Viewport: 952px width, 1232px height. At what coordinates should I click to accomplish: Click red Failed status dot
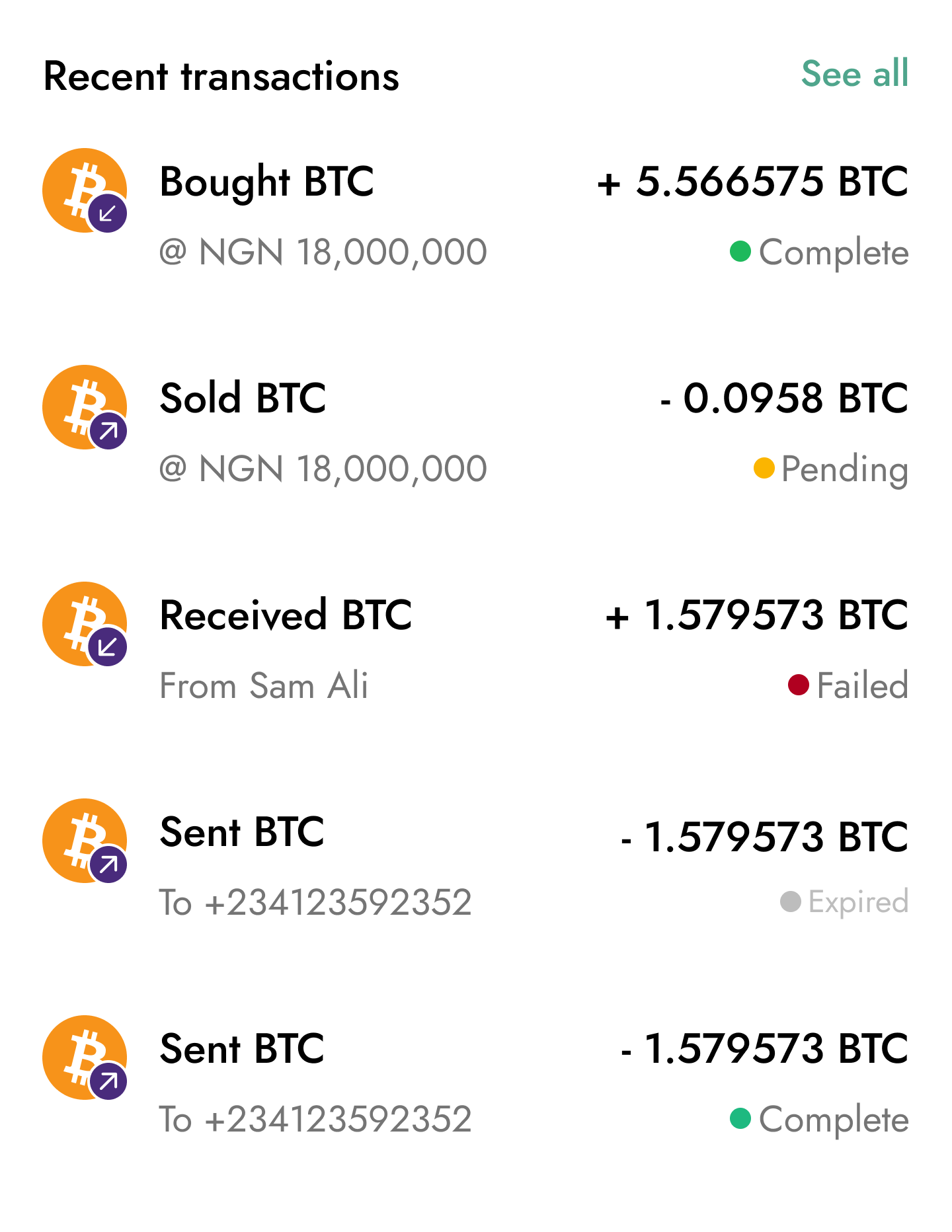coord(799,685)
